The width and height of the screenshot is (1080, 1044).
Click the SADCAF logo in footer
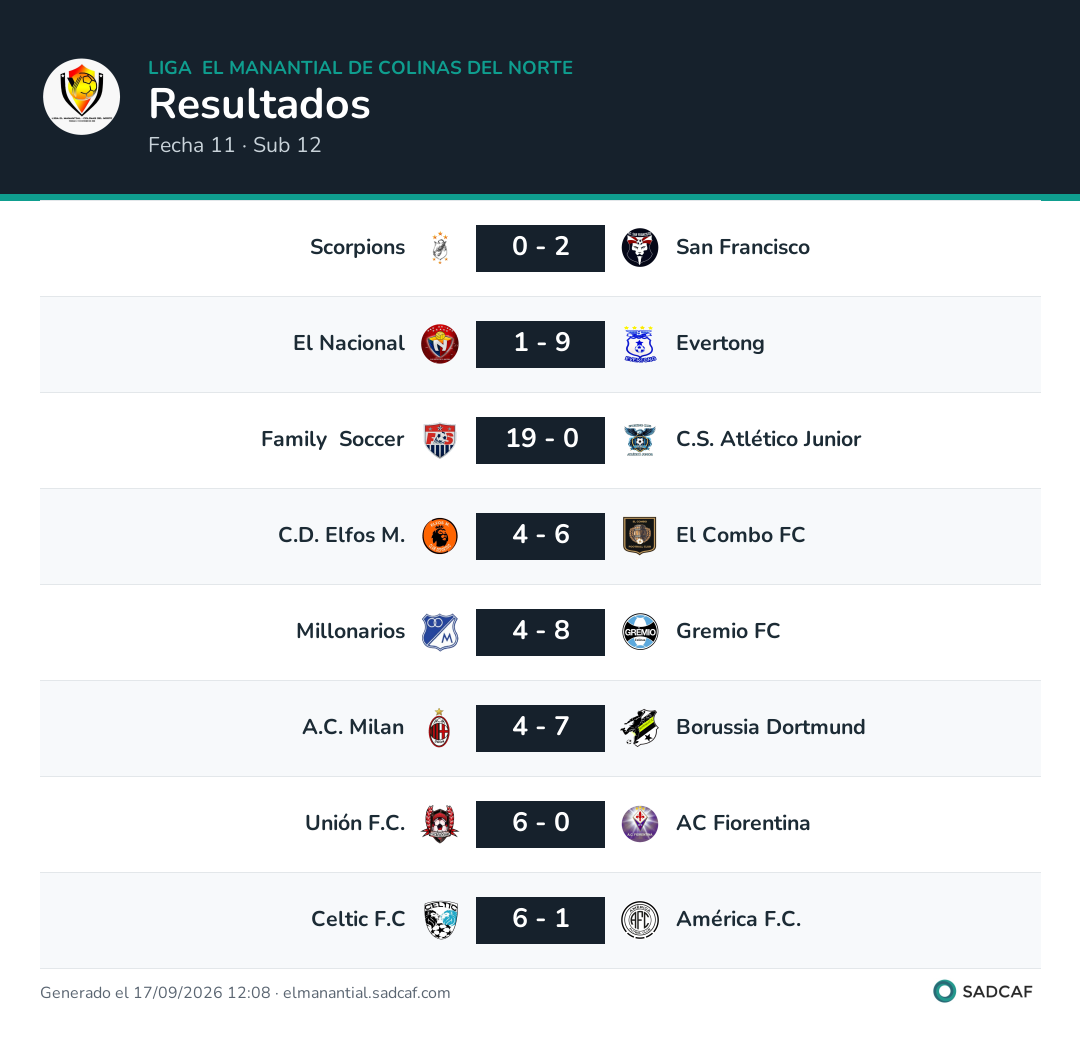983,992
